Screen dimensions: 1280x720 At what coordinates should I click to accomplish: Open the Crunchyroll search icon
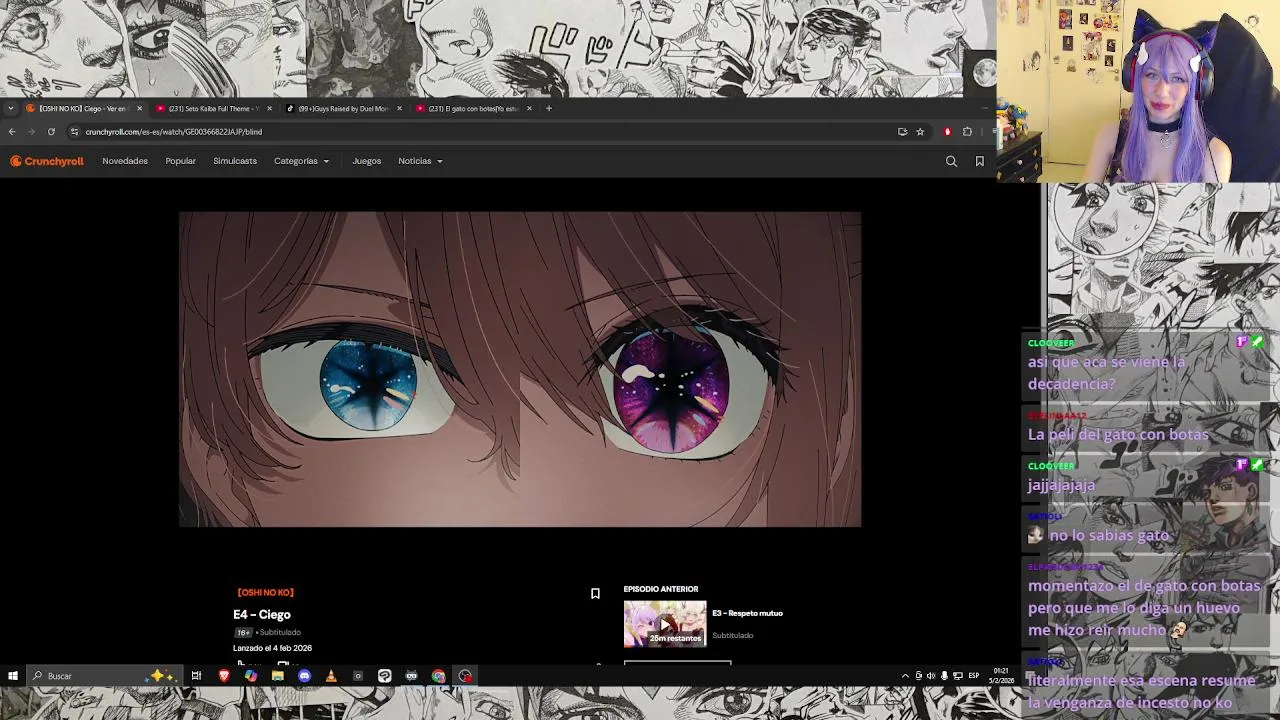click(x=951, y=161)
